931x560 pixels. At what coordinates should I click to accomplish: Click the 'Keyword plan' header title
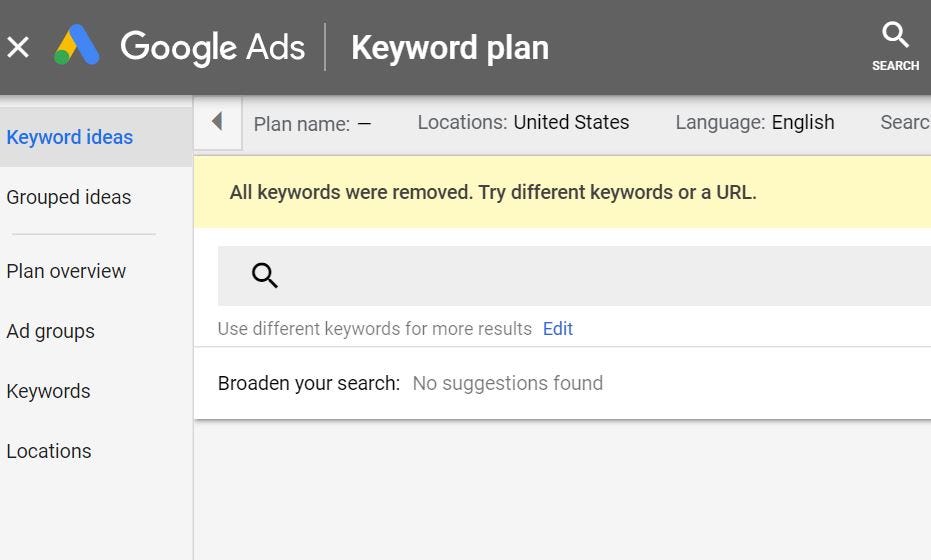(450, 47)
